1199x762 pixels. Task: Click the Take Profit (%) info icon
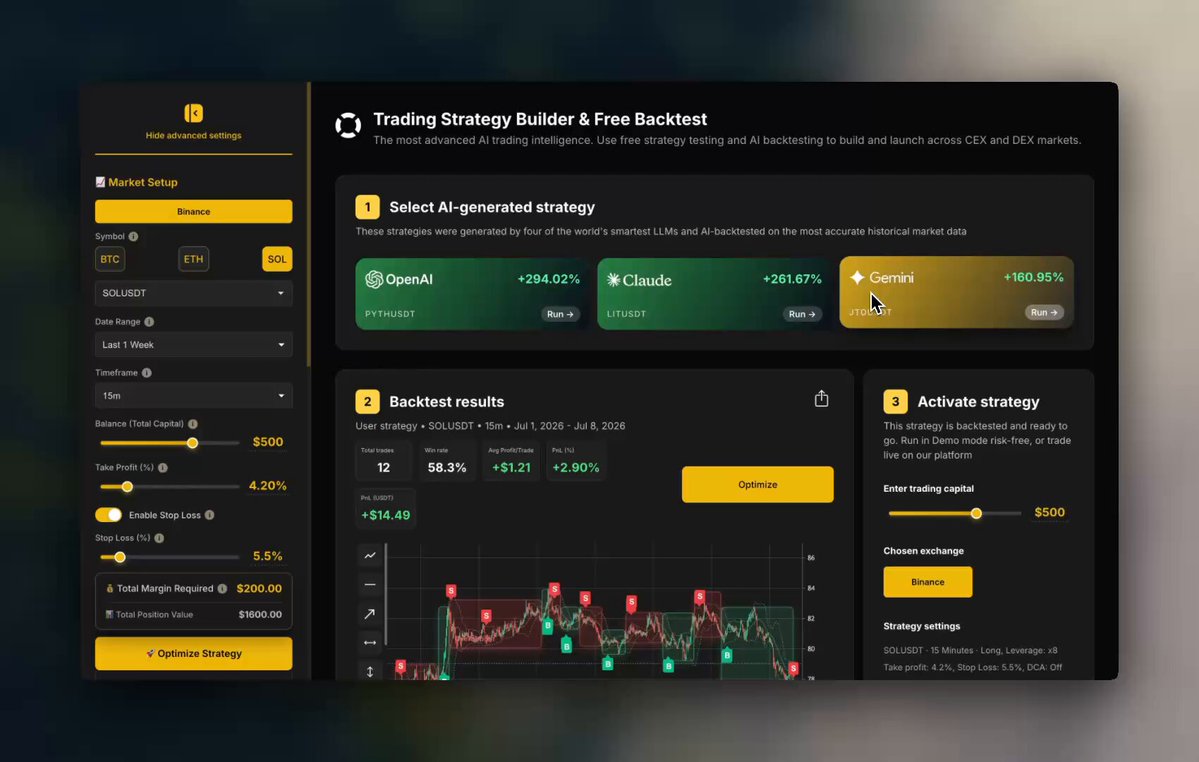(163, 468)
